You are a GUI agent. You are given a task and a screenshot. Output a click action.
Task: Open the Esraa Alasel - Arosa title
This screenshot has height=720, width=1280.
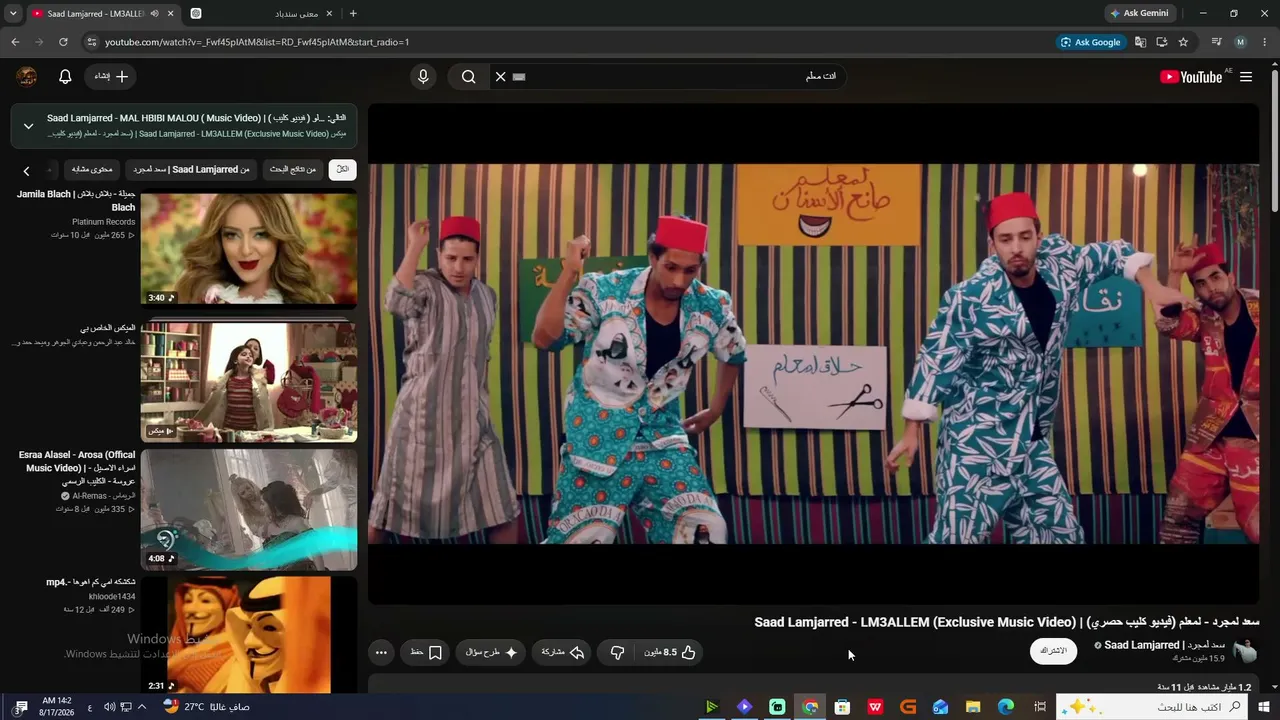point(77,468)
